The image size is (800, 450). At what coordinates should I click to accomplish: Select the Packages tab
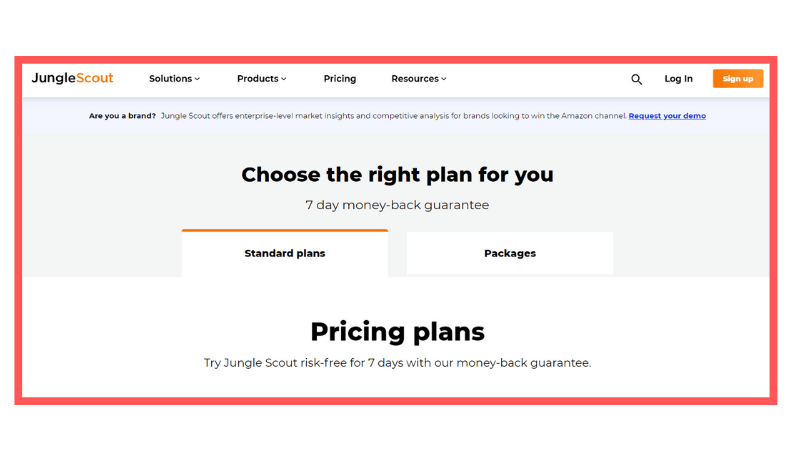[x=510, y=254]
